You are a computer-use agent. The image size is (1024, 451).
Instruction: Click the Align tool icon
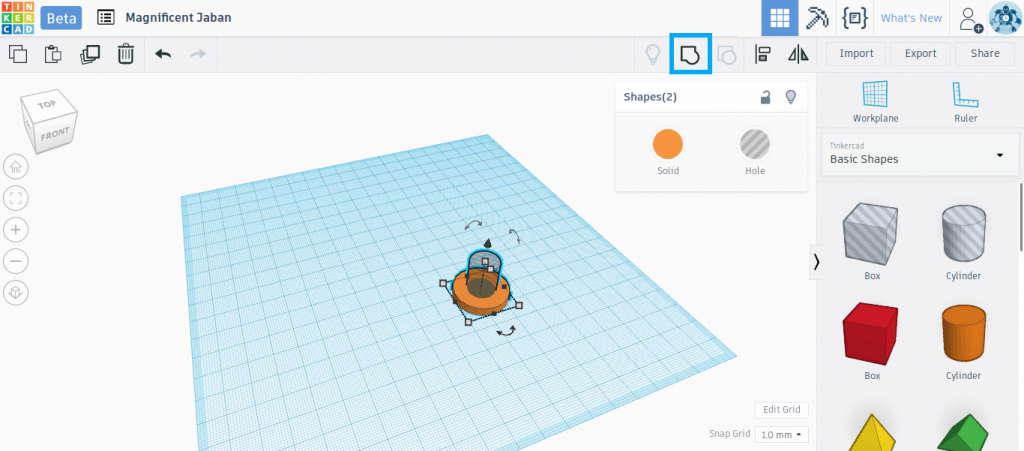coord(763,54)
